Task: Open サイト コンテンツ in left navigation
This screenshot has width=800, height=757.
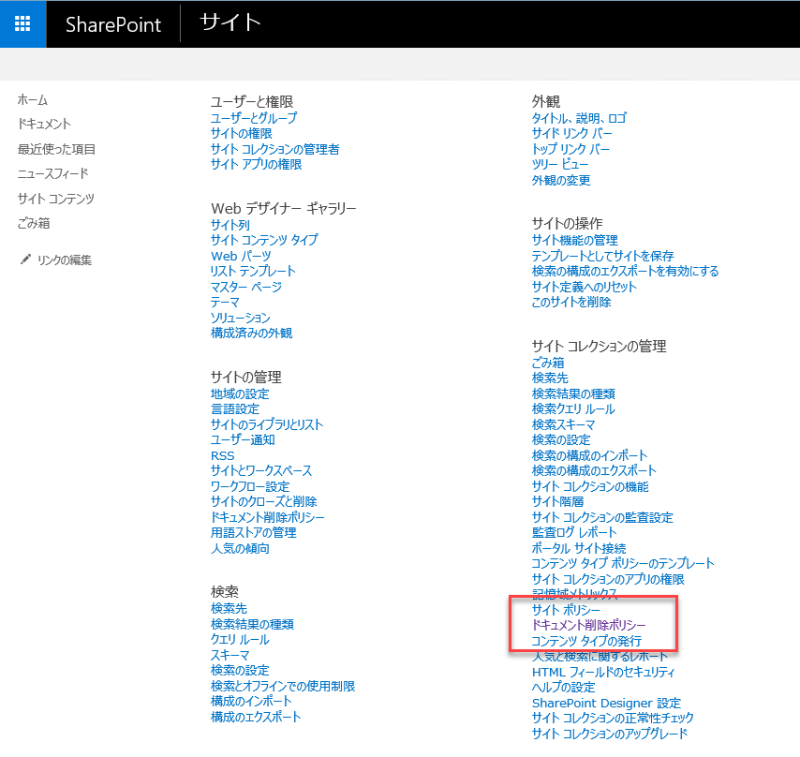Action: tap(56, 198)
